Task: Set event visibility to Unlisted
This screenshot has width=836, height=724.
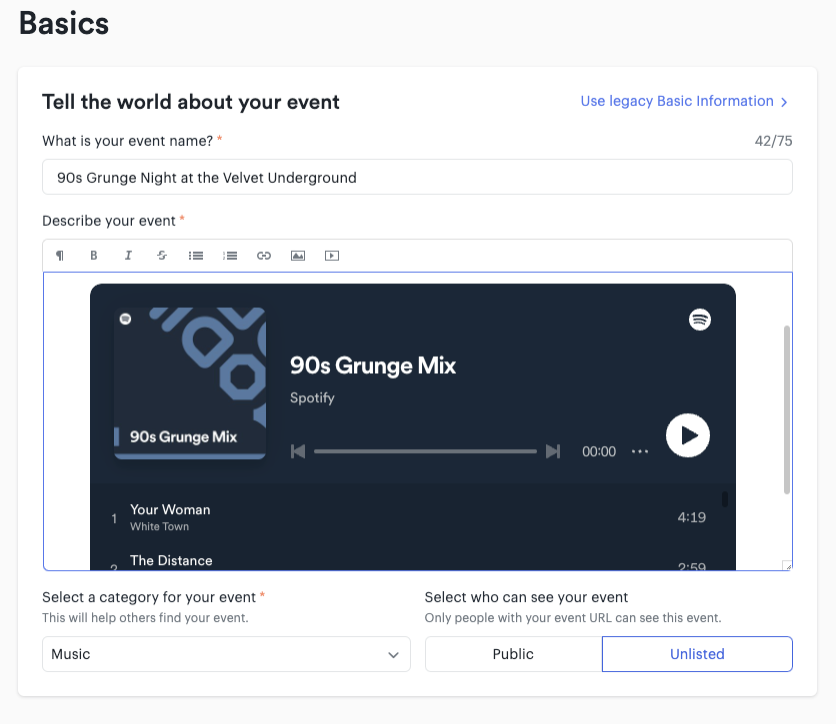Action: point(697,654)
